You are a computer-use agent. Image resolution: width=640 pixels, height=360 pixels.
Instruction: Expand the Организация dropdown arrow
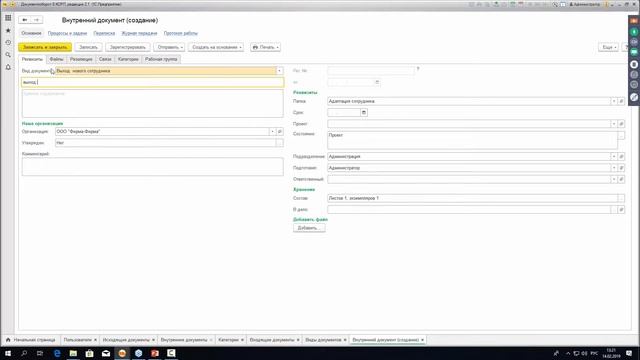tap(272, 131)
